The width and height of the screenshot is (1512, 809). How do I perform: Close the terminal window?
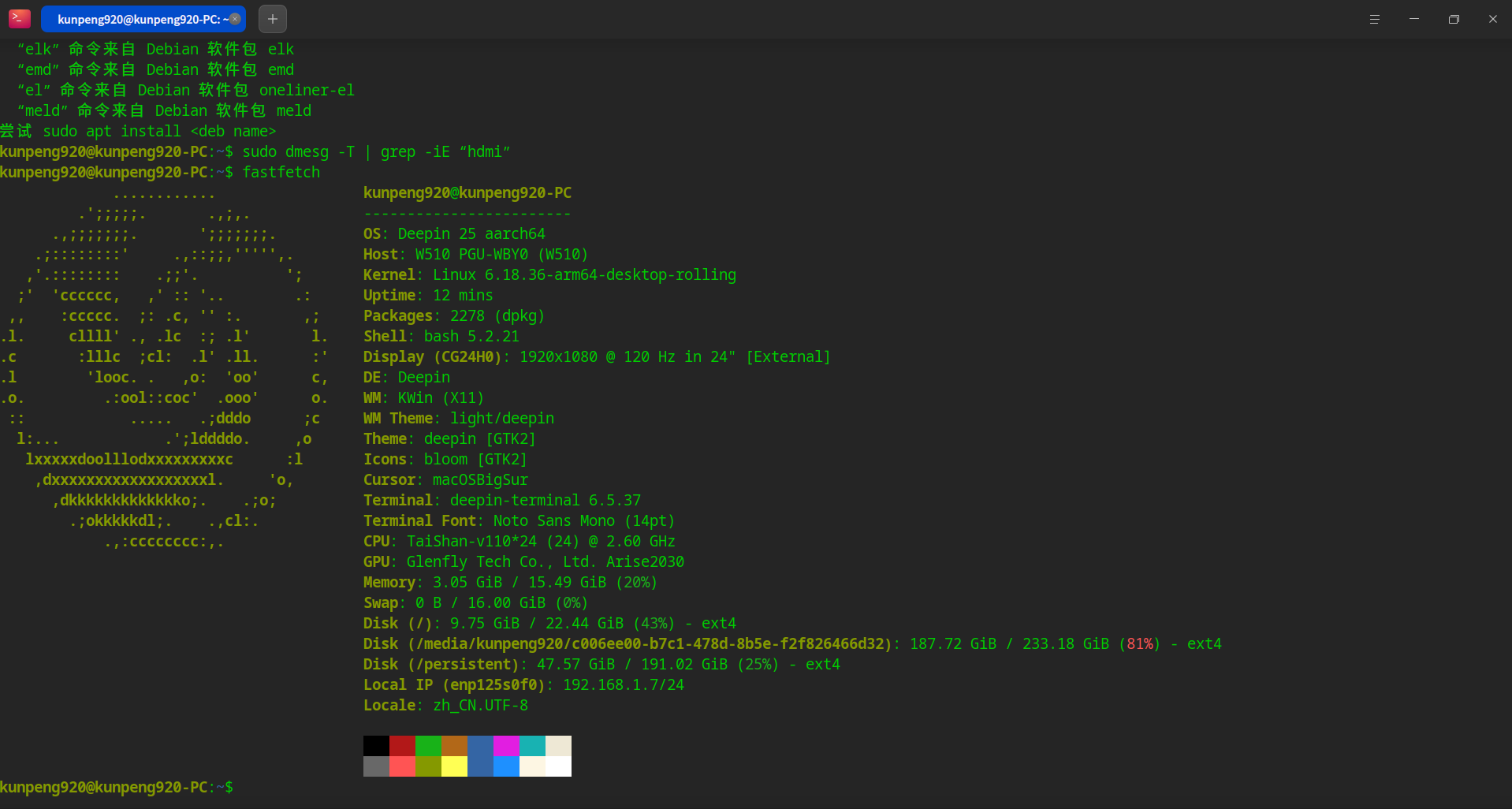point(1492,19)
